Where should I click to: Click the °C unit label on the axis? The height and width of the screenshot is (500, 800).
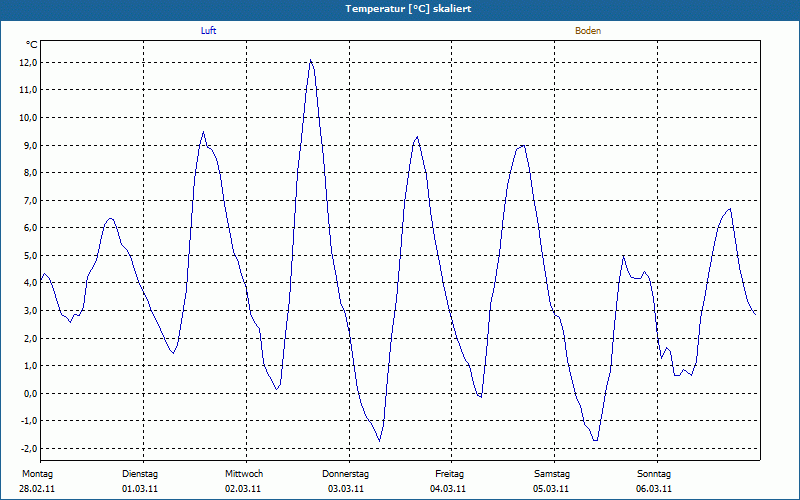(x=32, y=45)
